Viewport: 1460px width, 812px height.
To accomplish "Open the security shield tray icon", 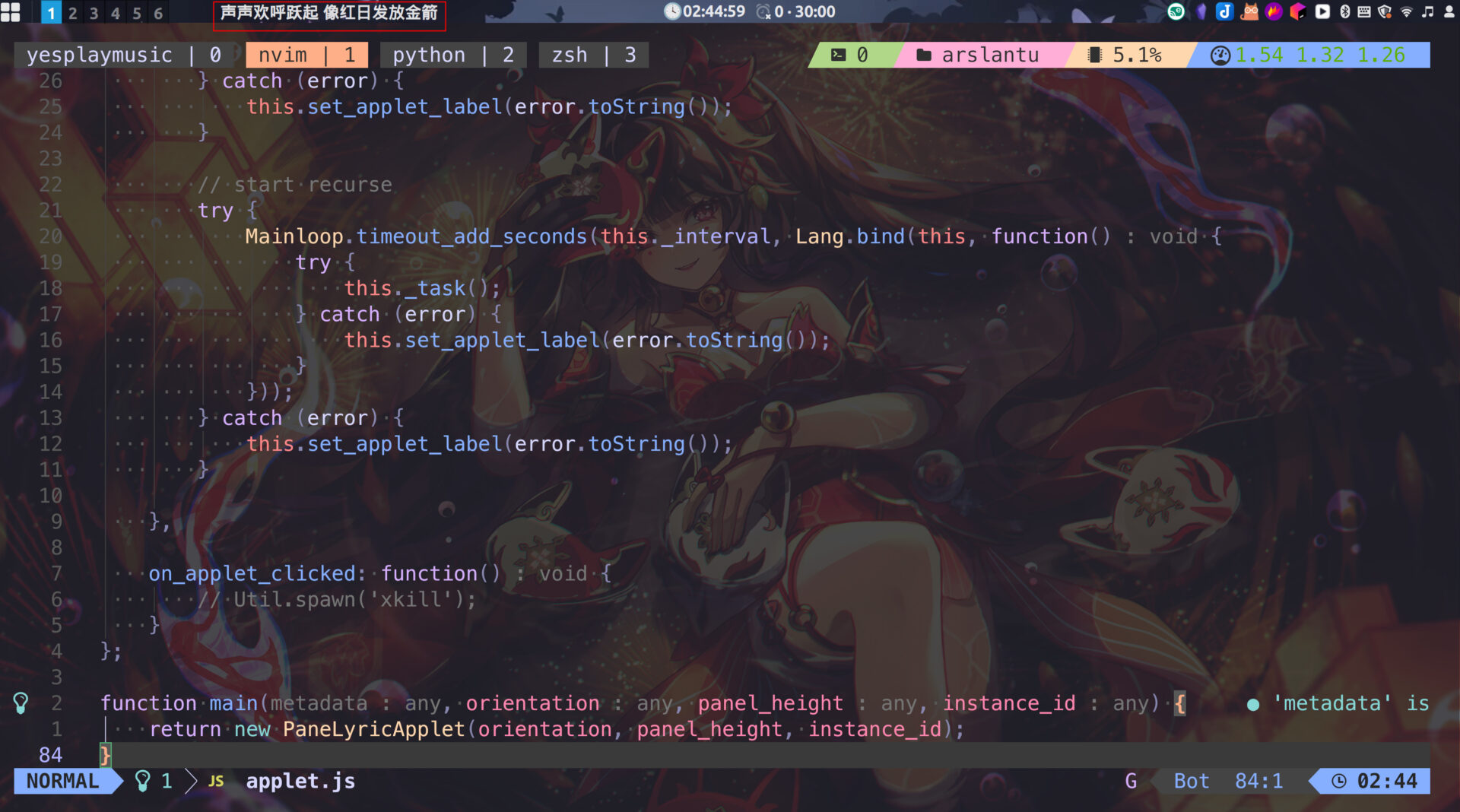I will [1385, 11].
